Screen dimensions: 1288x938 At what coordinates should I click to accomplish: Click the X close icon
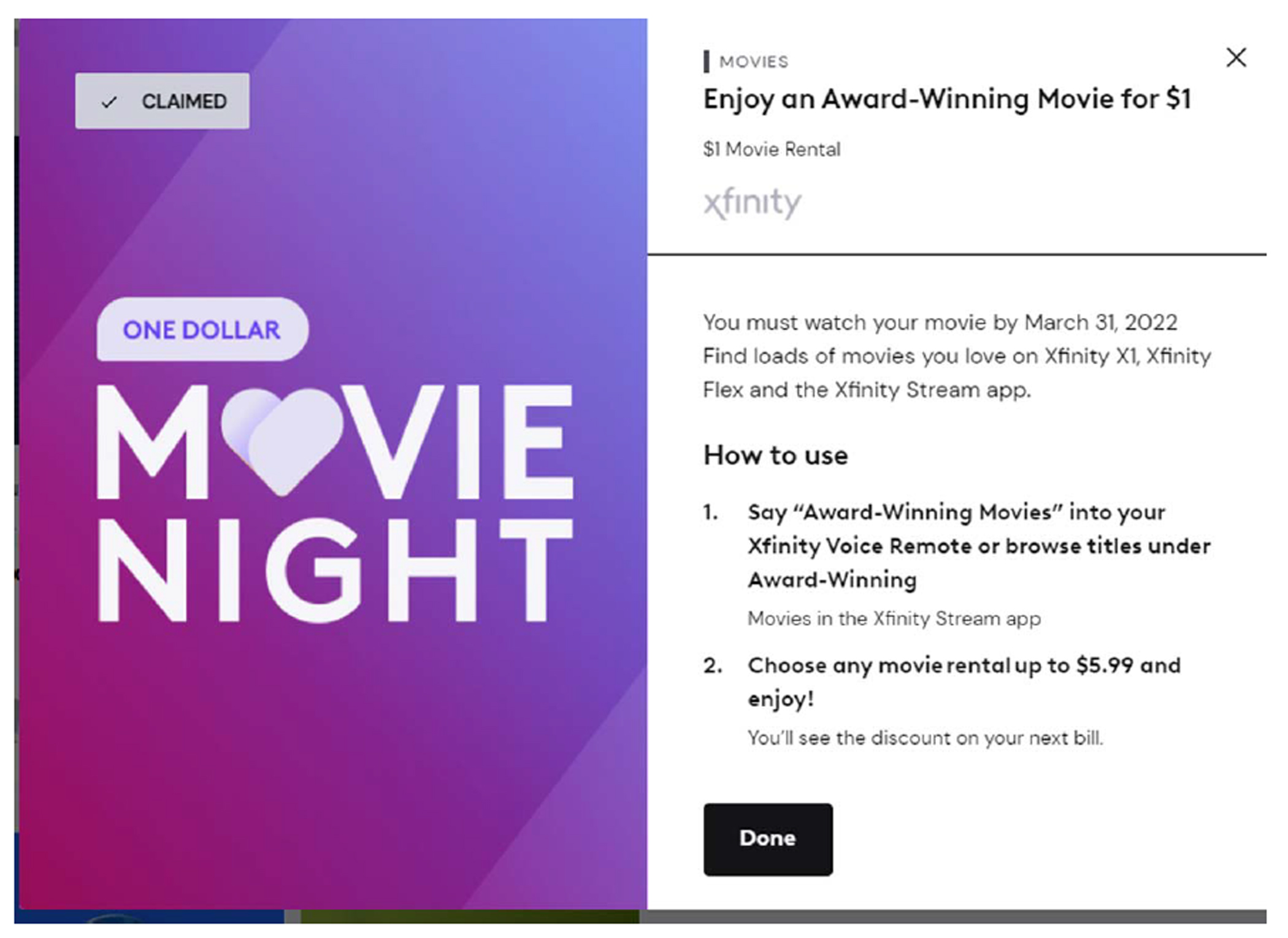[1236, 58]
